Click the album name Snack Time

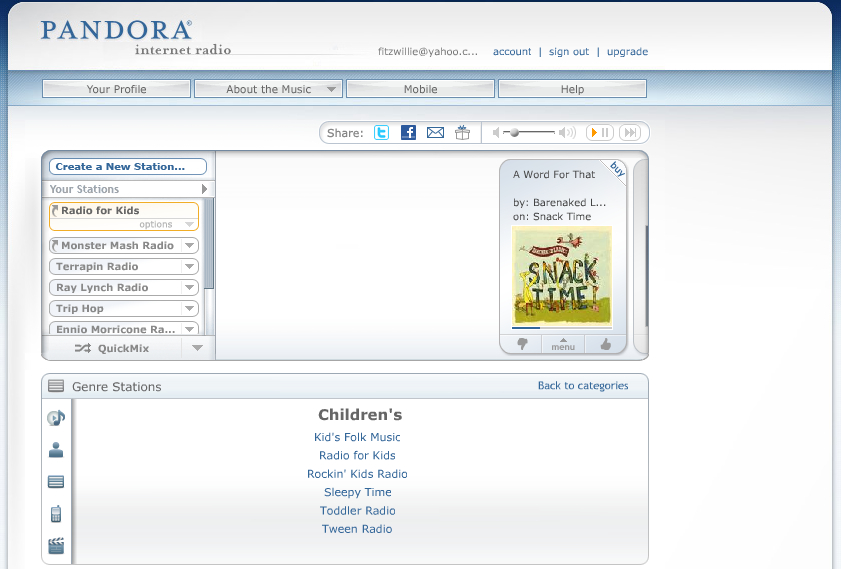[x=562, y=216]
